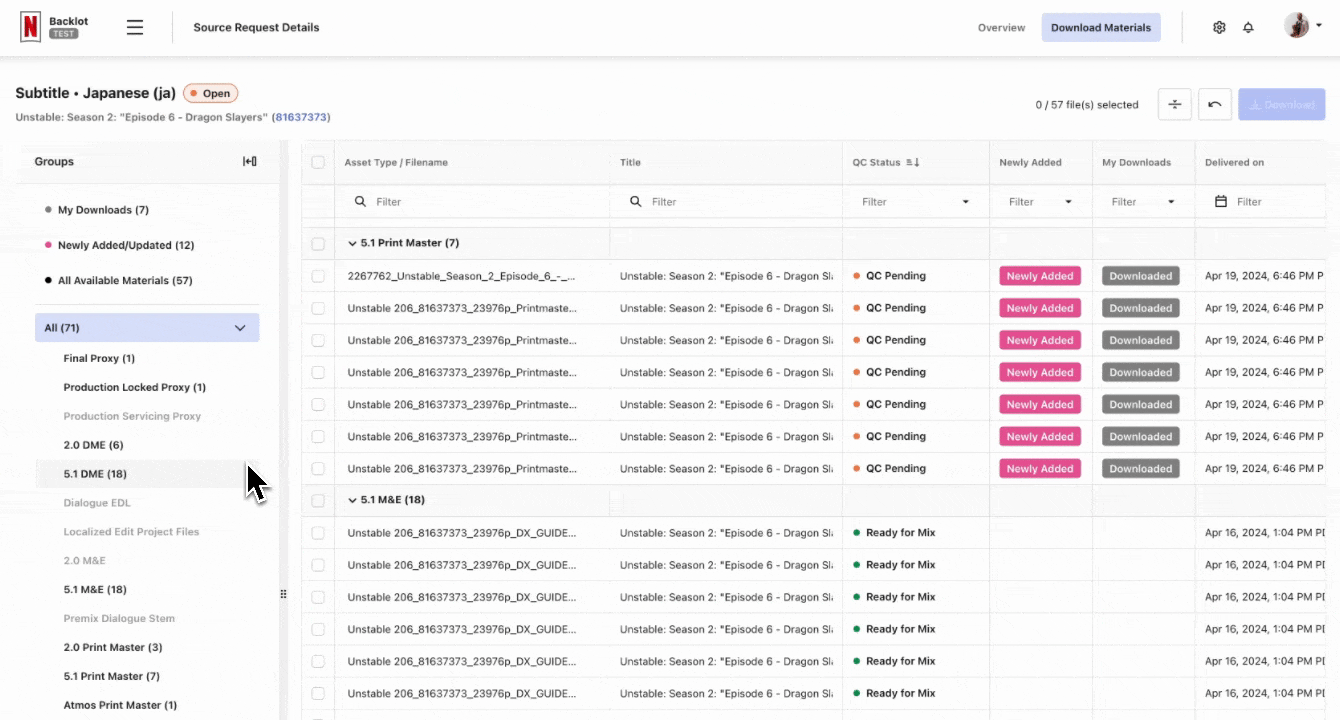Check the 2267762_Unstable_Season_2 file checkbox
The image size is (1340, 720).
coord(318,276)
